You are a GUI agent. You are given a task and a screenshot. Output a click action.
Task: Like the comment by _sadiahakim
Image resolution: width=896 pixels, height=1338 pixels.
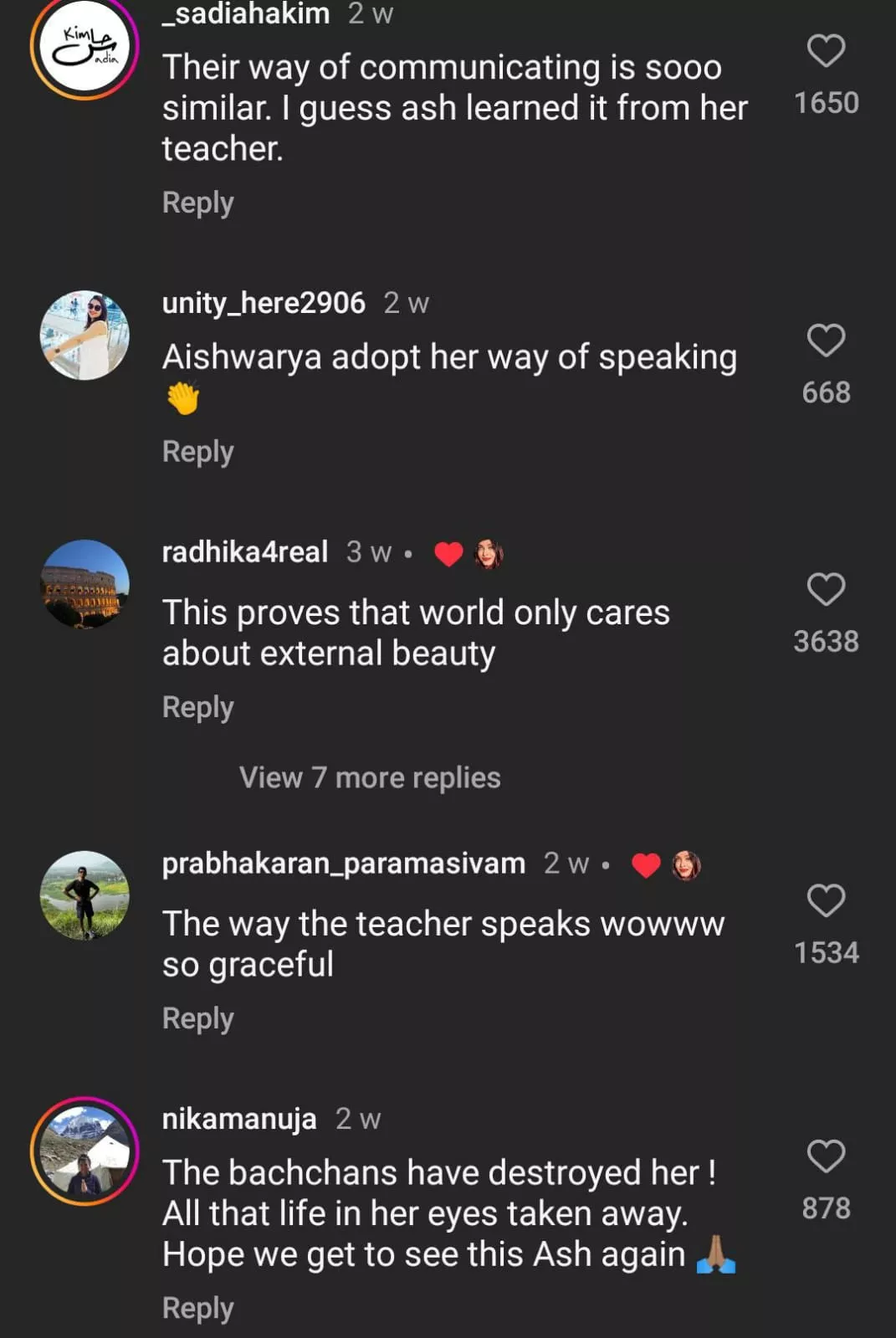pyautogui.click(x=826, y=51)
